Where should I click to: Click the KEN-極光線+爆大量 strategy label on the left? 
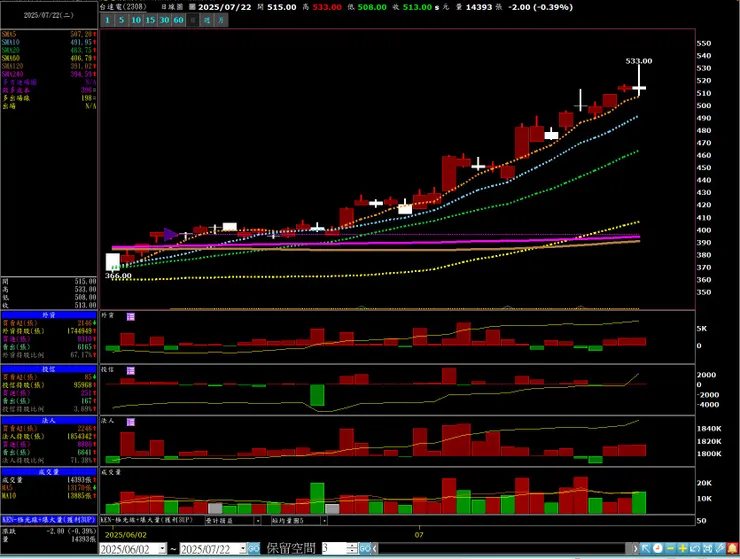point(49,519)
